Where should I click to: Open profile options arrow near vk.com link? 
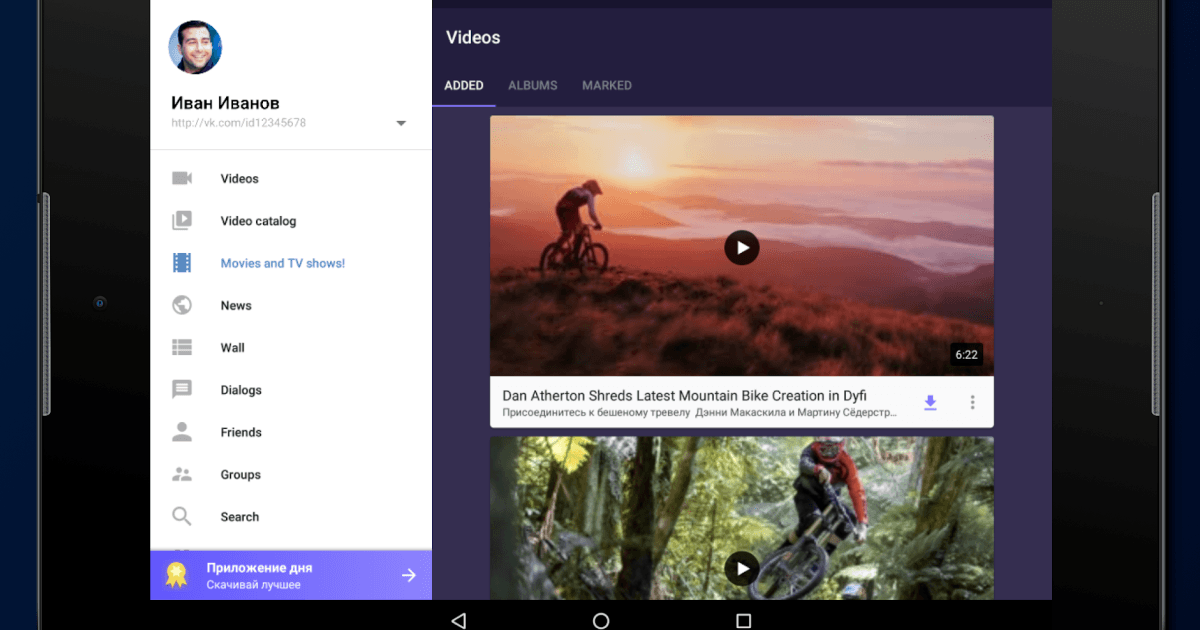tap(400, 122)
